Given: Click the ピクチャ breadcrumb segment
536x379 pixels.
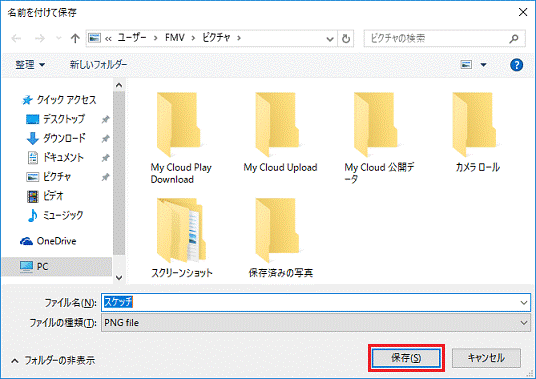Looking at the screenshot, I should click(x=216, y=38).
